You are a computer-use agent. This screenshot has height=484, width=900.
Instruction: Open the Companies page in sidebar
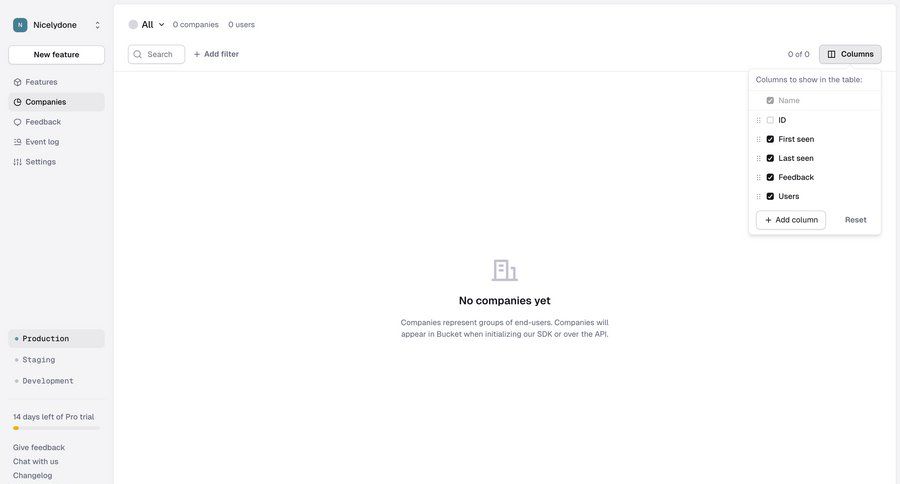point(46,102)
